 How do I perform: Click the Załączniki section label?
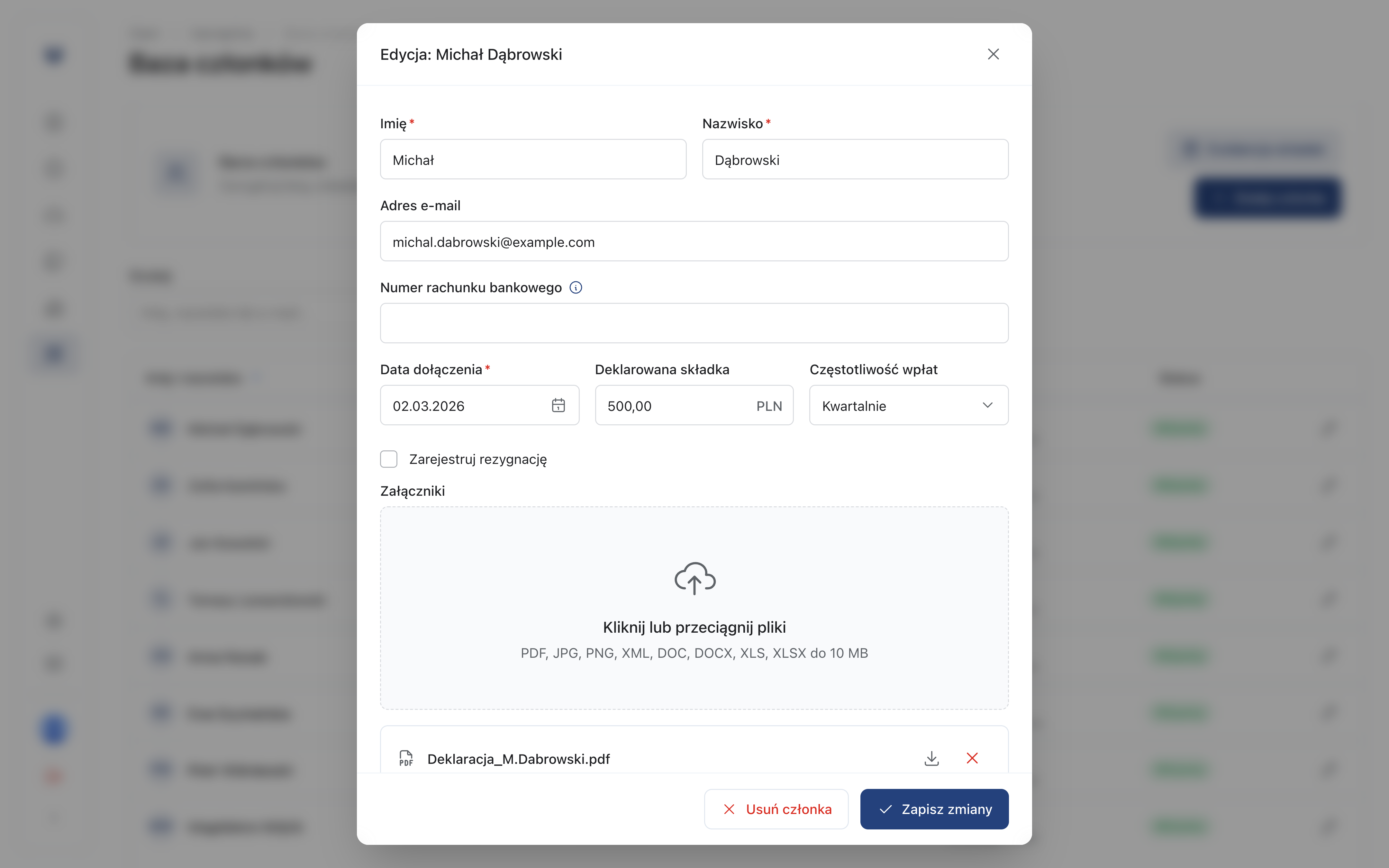pyautogui.click(x=412, y=492)
